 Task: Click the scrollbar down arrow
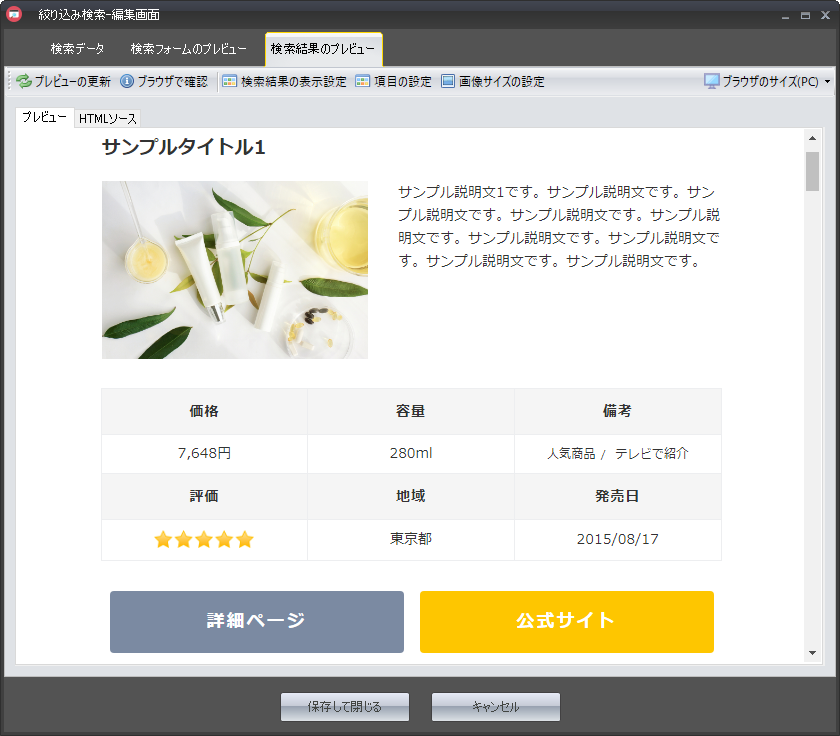[x=812, y=653]
